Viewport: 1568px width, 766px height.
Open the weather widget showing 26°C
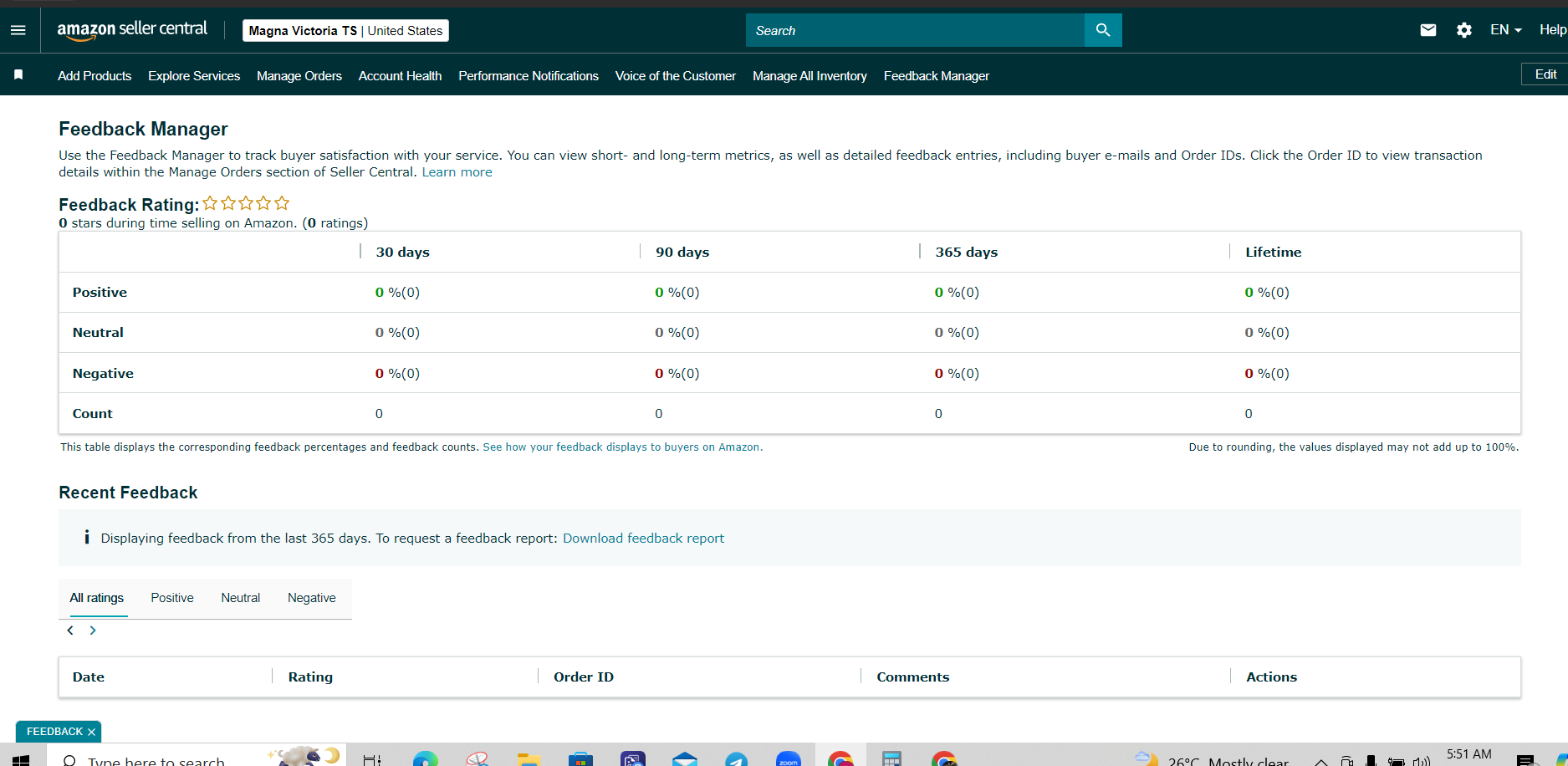click(1211, 759)
